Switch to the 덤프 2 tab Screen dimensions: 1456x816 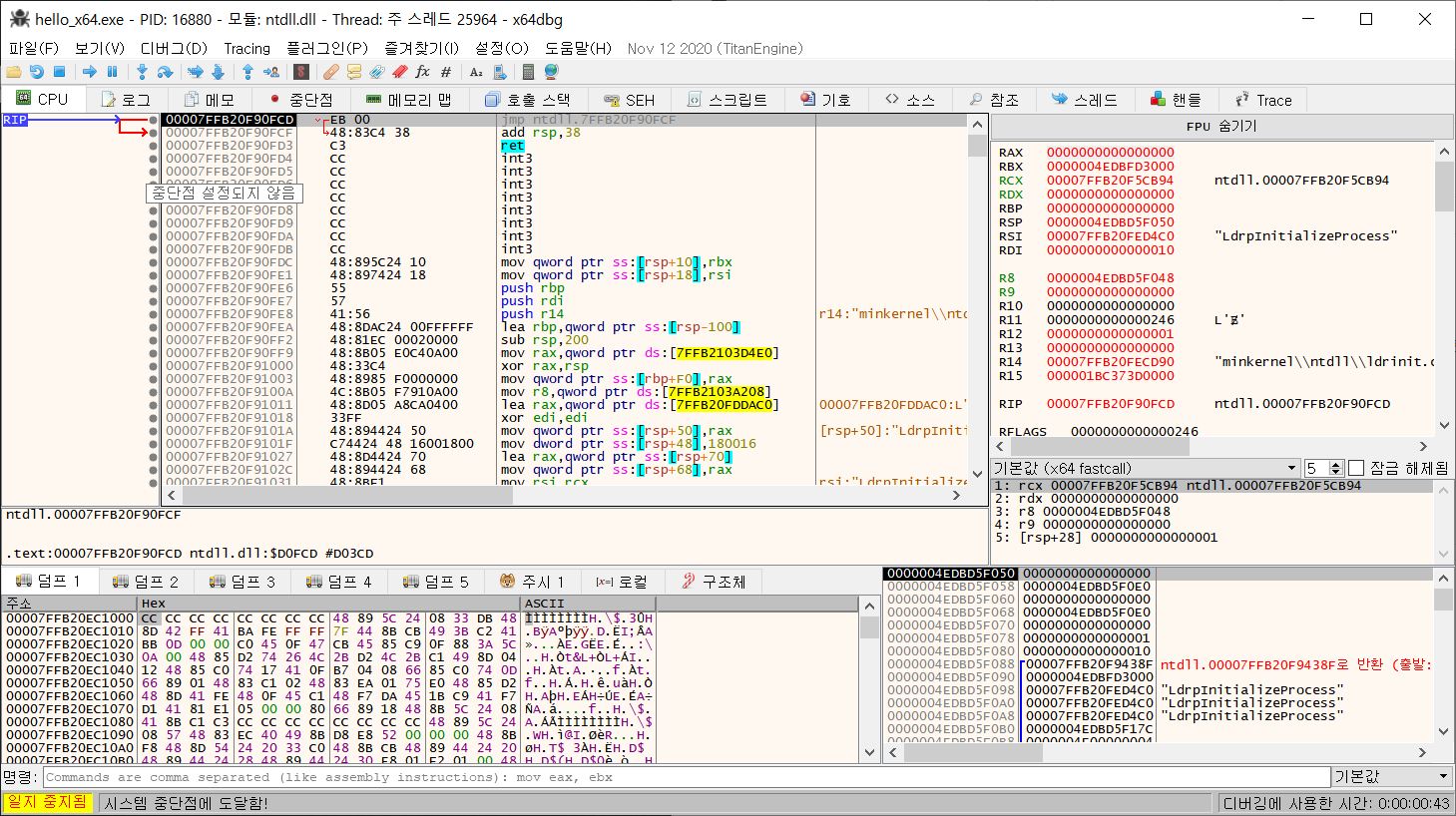[x=146, y=581]
